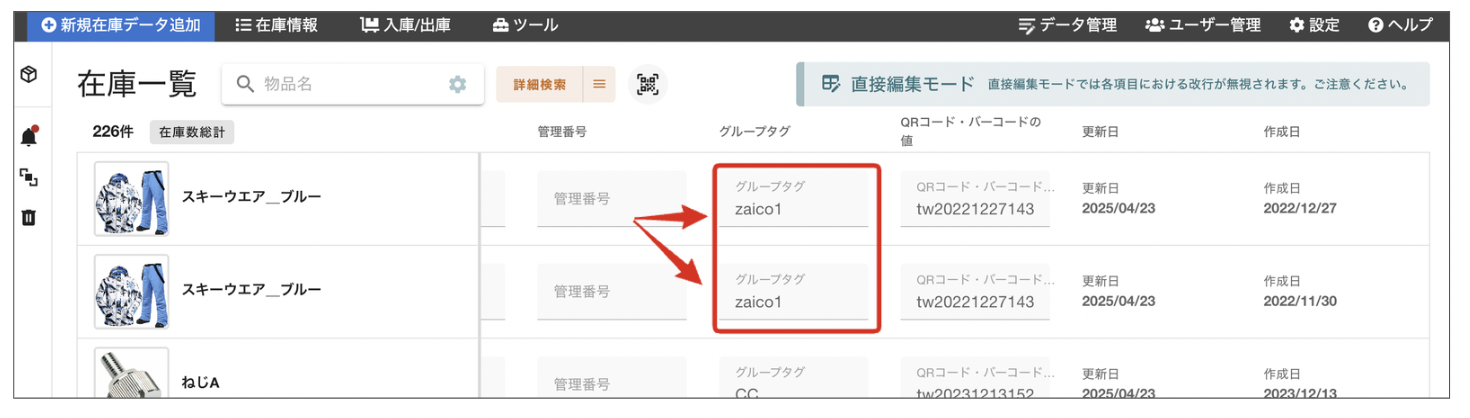Edit 管理番号 field in the 2022/11/30 row

pyautogui.click(x=612, y=291)
